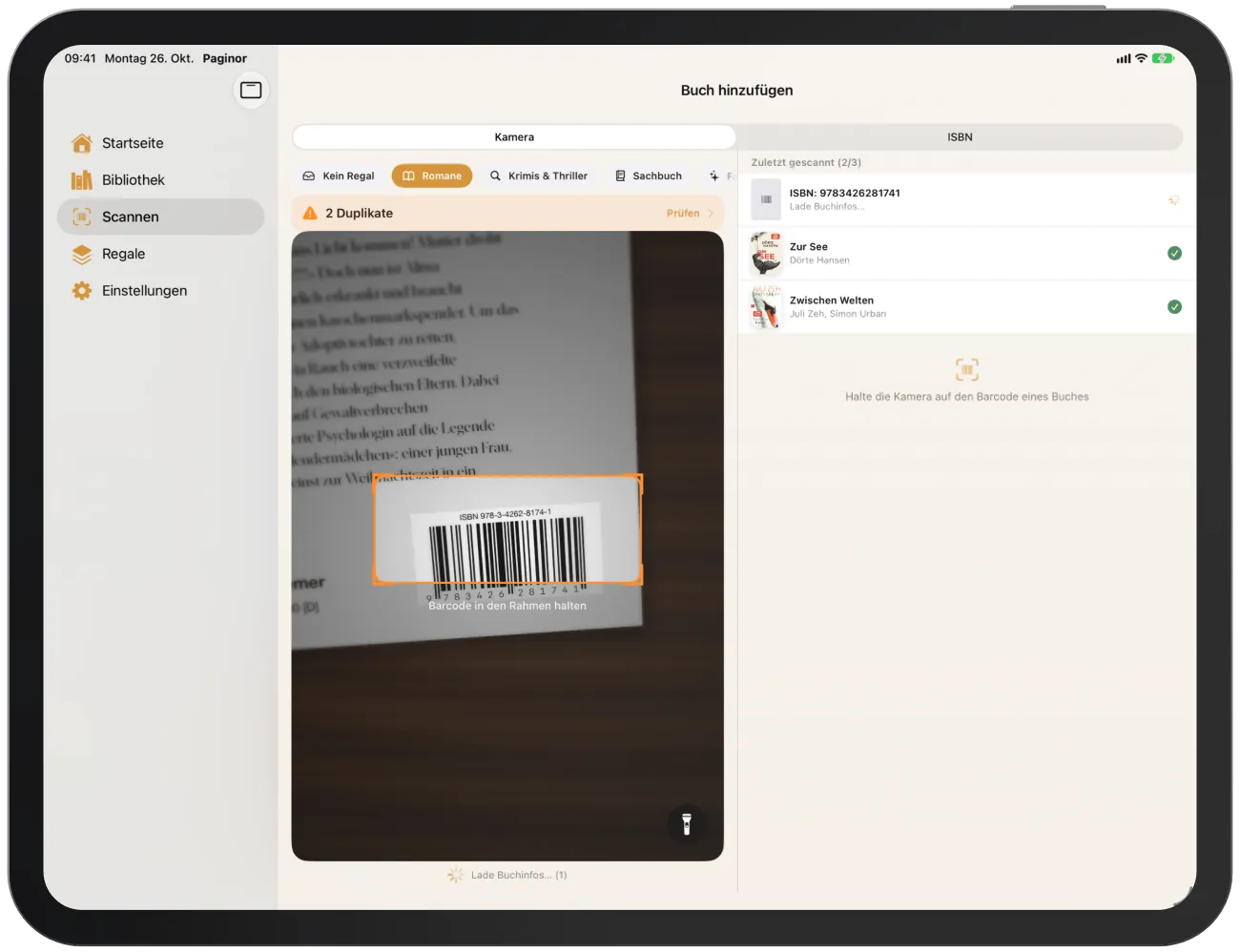
Task: Select the Kein Regal shelf chip
Action: pyautogui.click(x=339, y=176)
